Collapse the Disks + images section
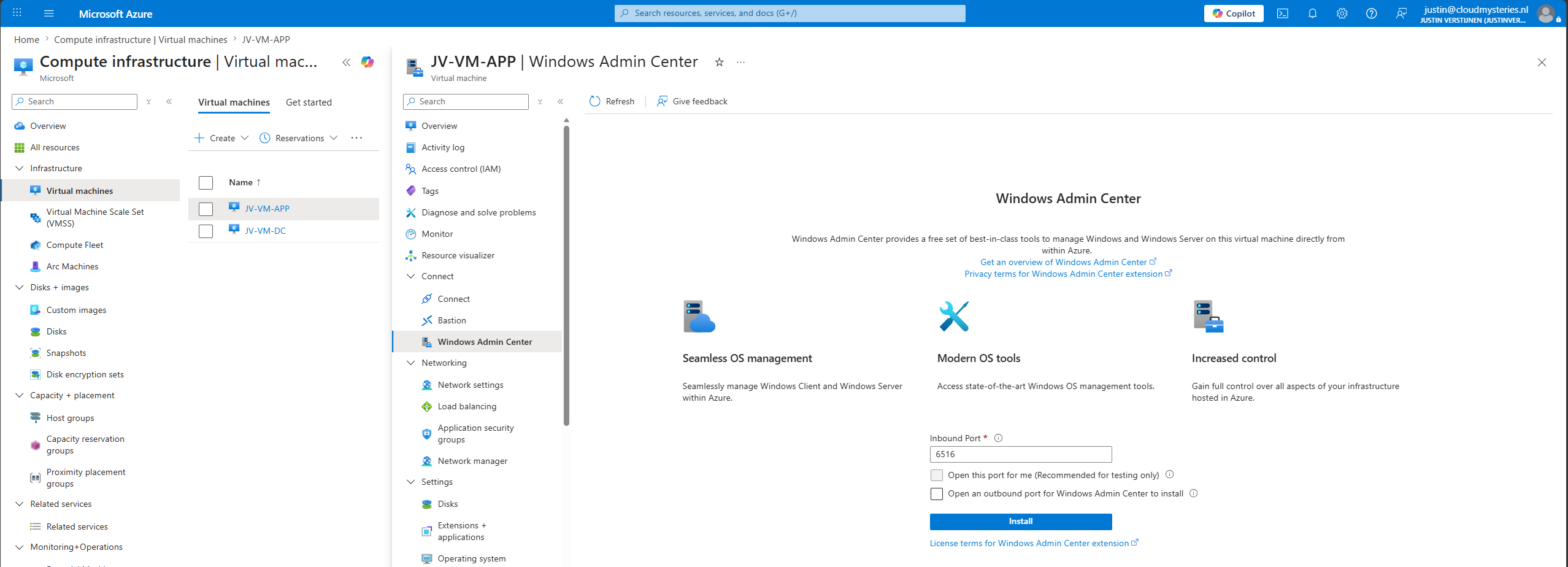This screenshot has width=1568, height=567. [x=19, y=287]
